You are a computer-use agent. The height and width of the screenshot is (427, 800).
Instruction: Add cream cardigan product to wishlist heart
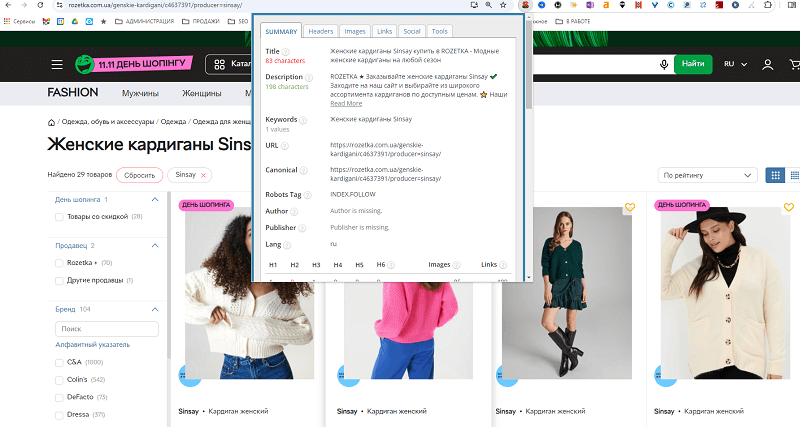789,207
